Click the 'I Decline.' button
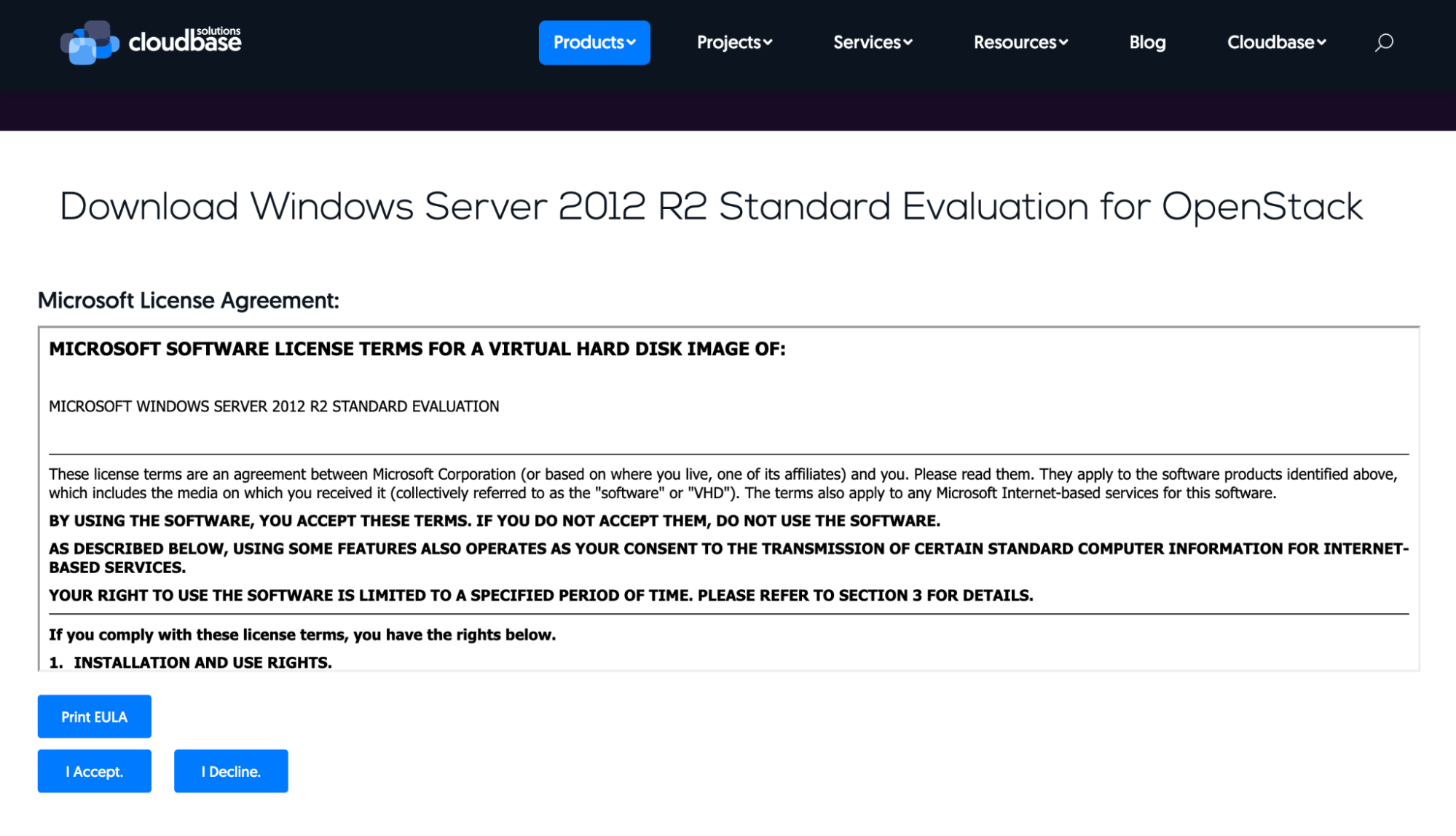The height and width of the screenshot is (836, 1456). [x=231, y=771]
